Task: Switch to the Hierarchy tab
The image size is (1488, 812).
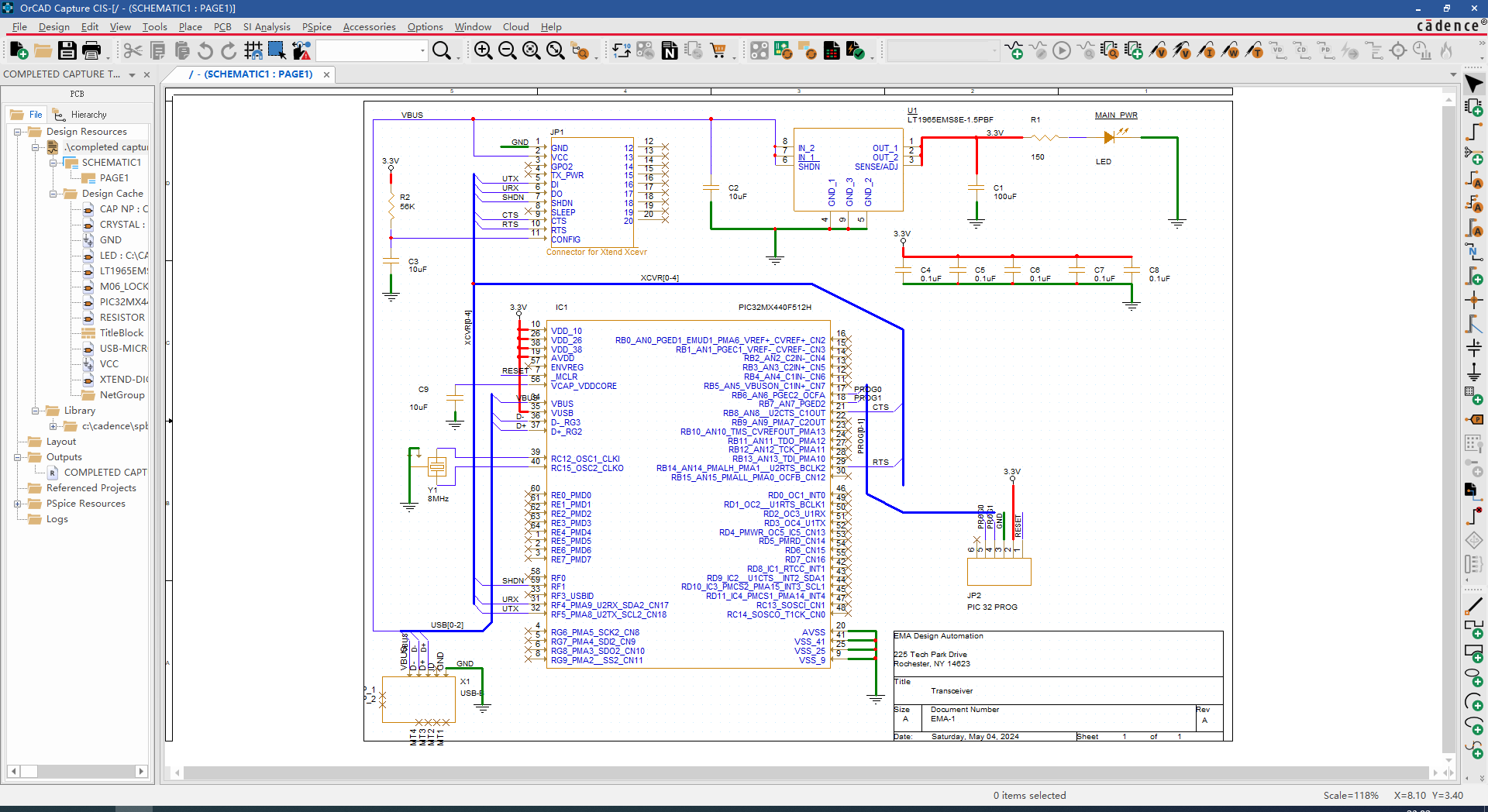Action: (81, 115)
